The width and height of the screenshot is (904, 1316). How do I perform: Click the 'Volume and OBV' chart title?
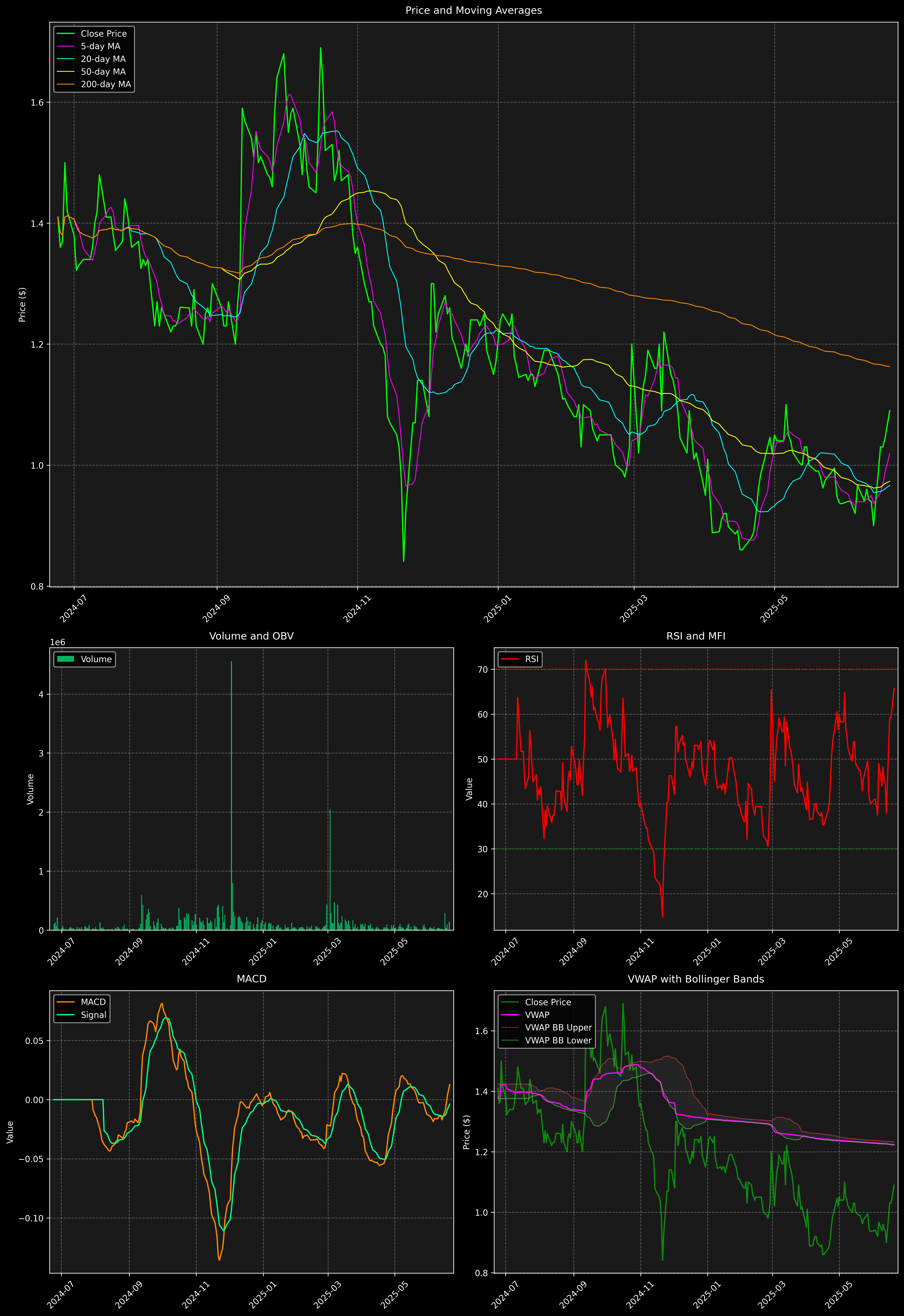click(252, 636)
